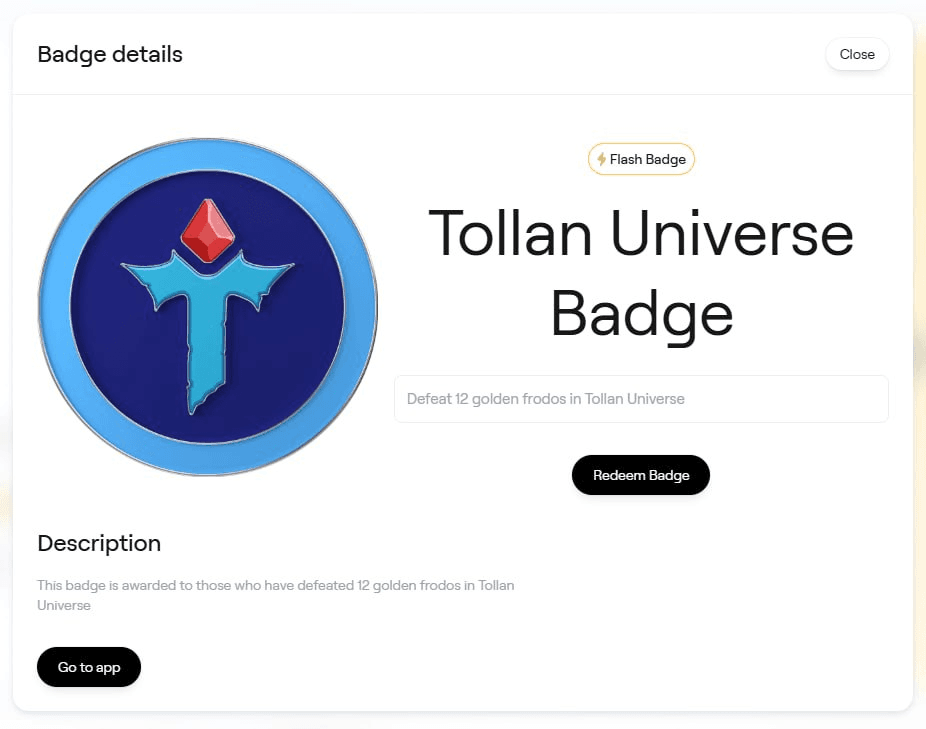Click the word Badge in the large title

pyautogui.click(x=641, y=315)
